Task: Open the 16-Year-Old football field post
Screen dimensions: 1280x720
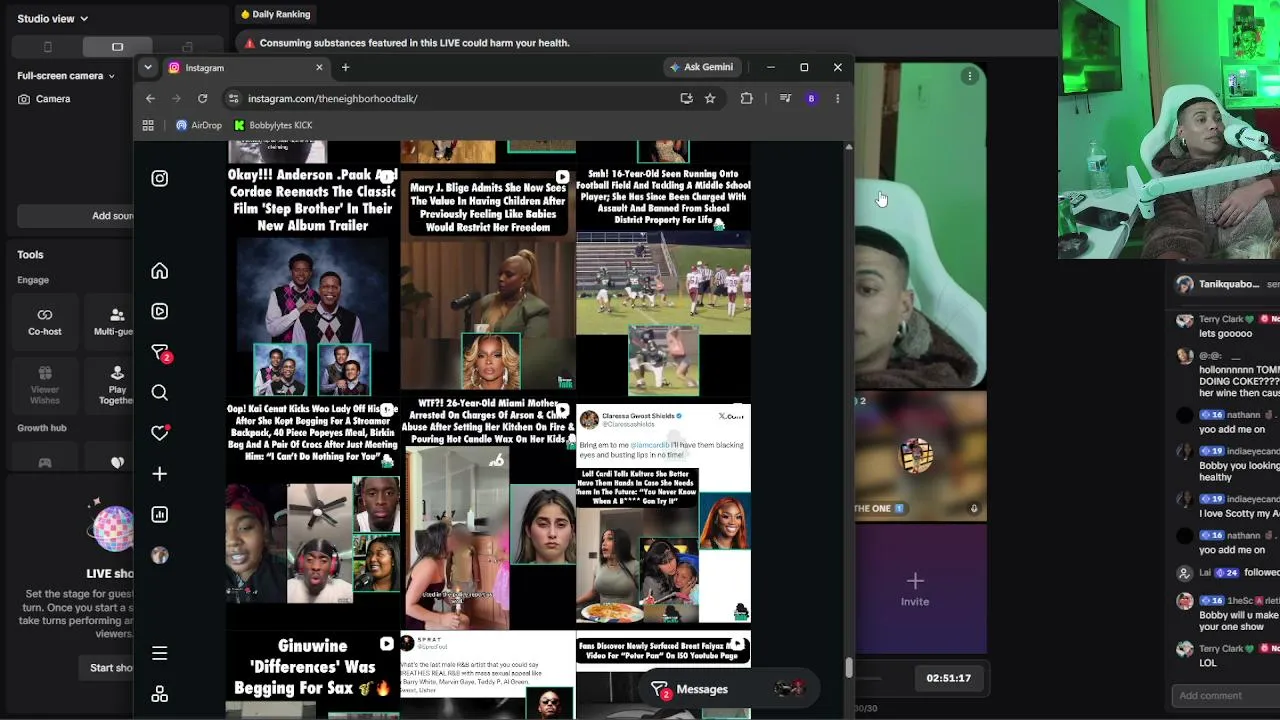Action: click(663, 280)
